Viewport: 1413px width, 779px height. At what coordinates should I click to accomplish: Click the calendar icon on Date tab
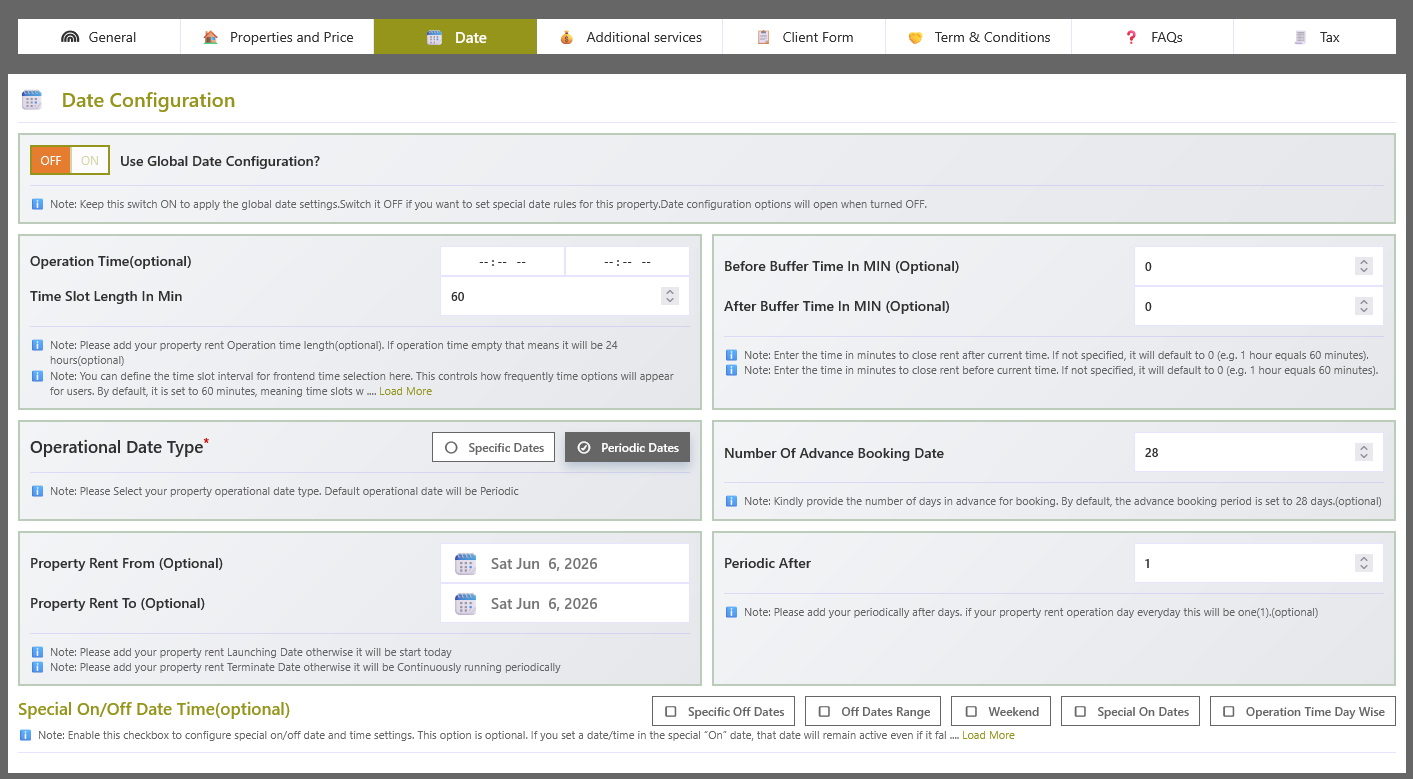(434, 37)
